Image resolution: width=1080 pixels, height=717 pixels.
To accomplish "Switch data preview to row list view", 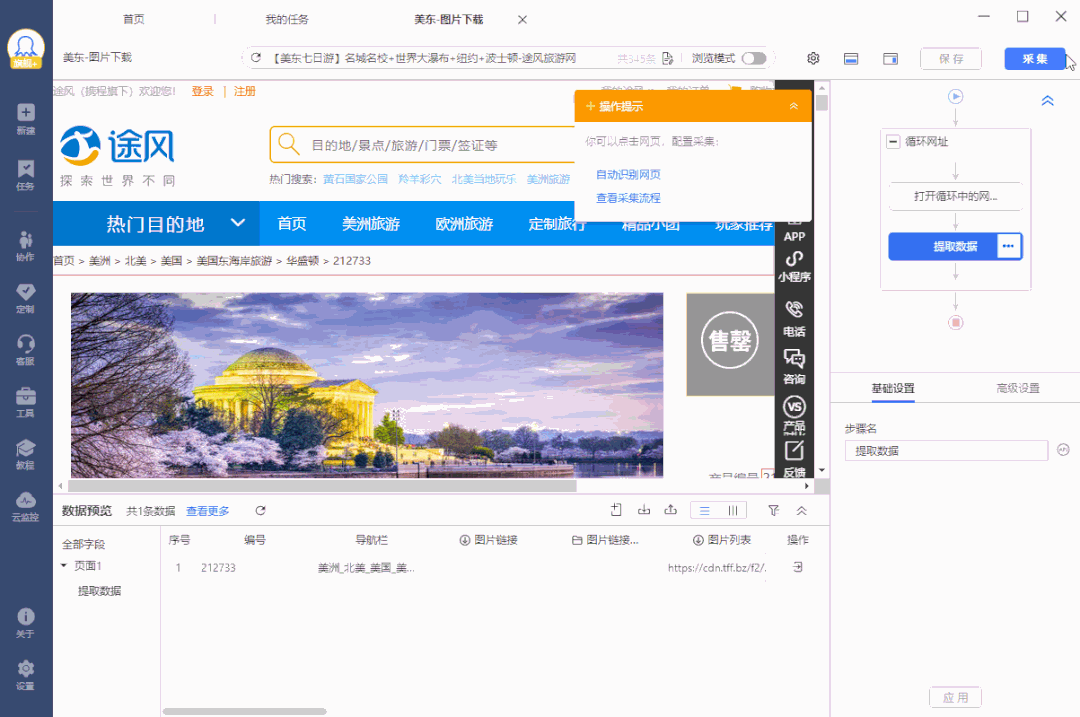I will coord(704,511).
